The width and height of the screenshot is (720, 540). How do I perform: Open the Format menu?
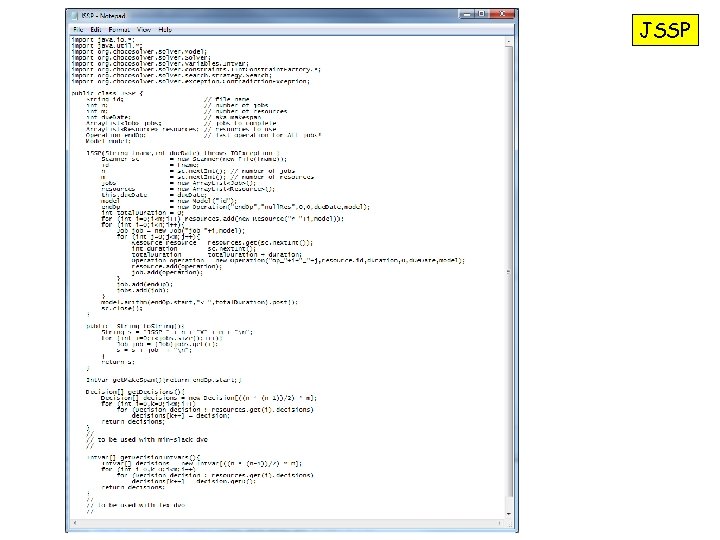click(x=119, y=30)
